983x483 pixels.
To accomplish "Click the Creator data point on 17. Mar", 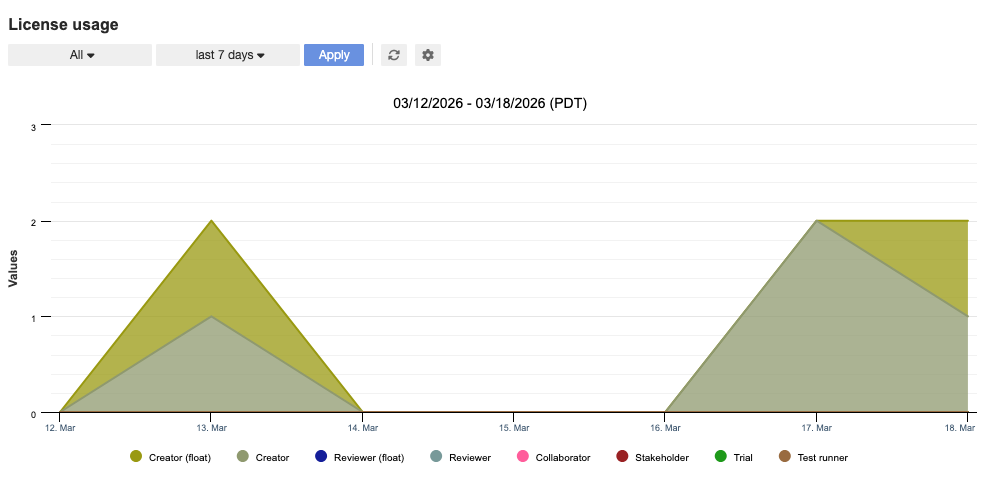I will (816, 221).
